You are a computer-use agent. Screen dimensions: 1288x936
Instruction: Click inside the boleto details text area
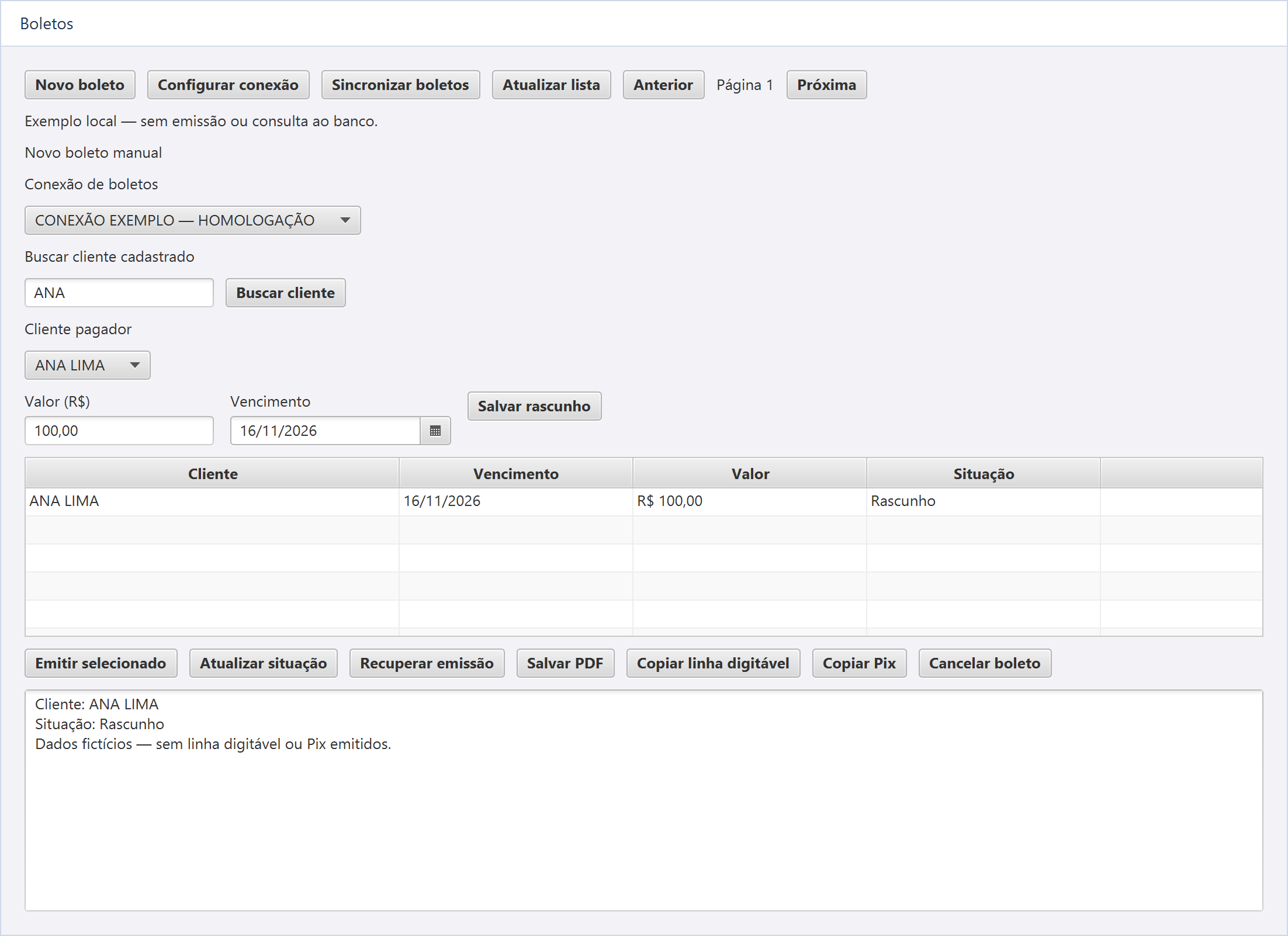[644, 800]
